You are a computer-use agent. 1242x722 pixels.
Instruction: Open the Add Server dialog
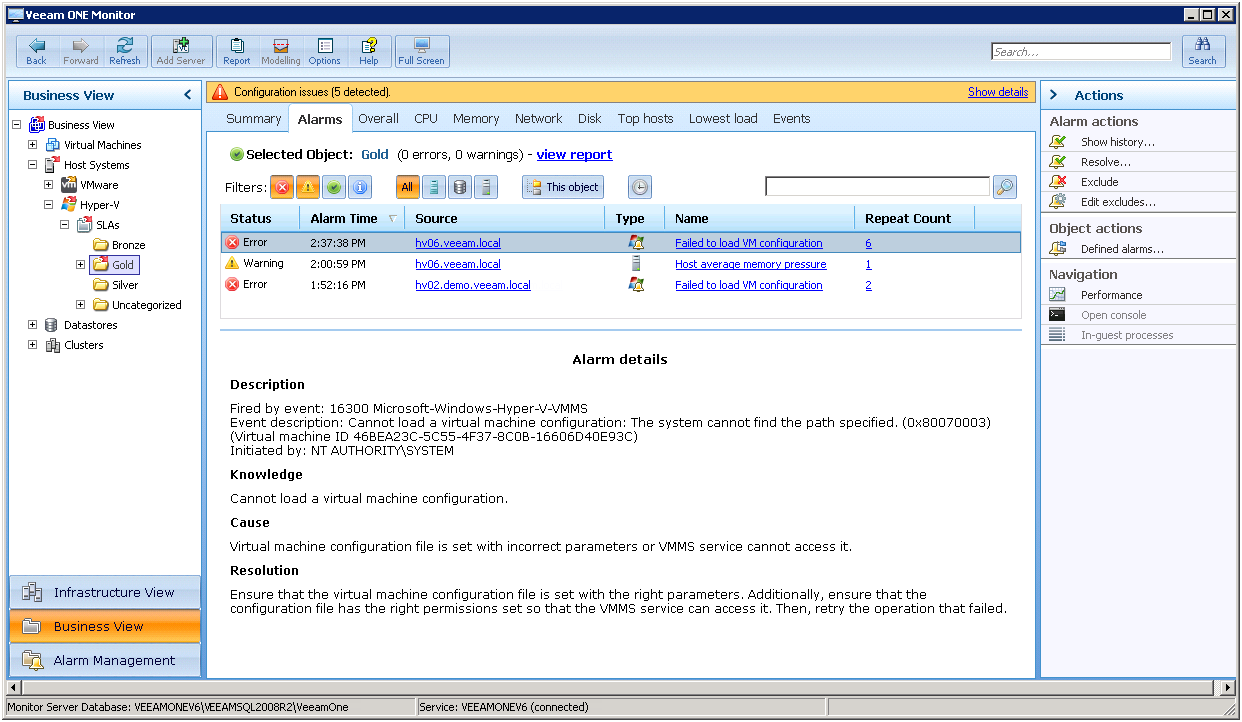[x=181, y=52]
